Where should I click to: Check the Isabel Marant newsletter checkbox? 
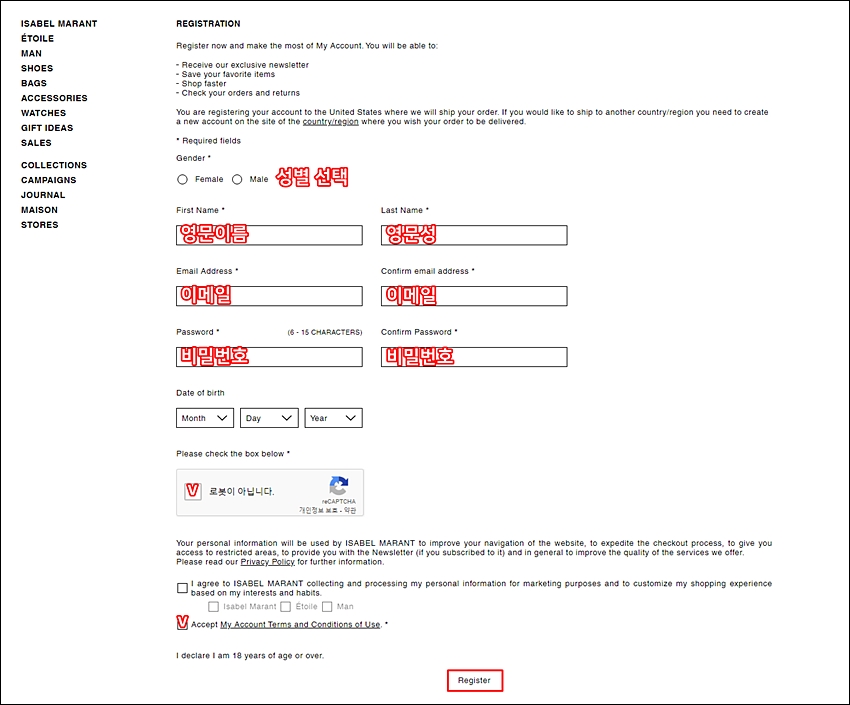pyautogui.click(x=214, y=606)
